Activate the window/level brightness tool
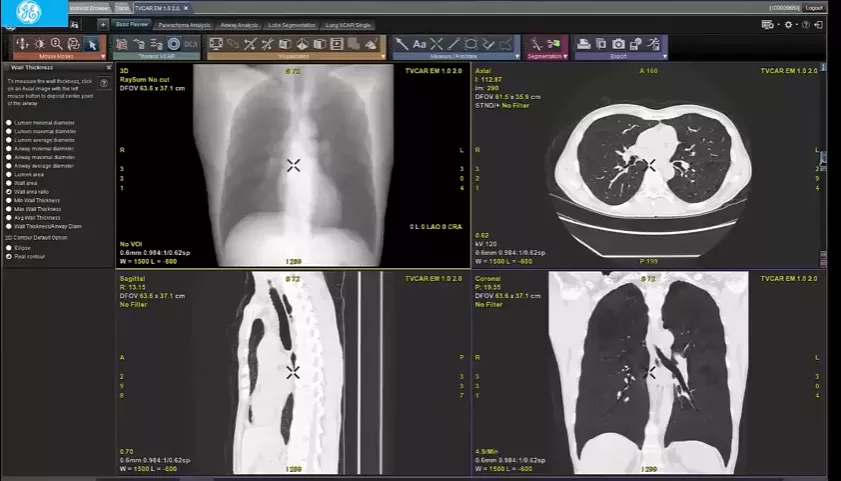841x481 pixels. [x=39, y=43]
